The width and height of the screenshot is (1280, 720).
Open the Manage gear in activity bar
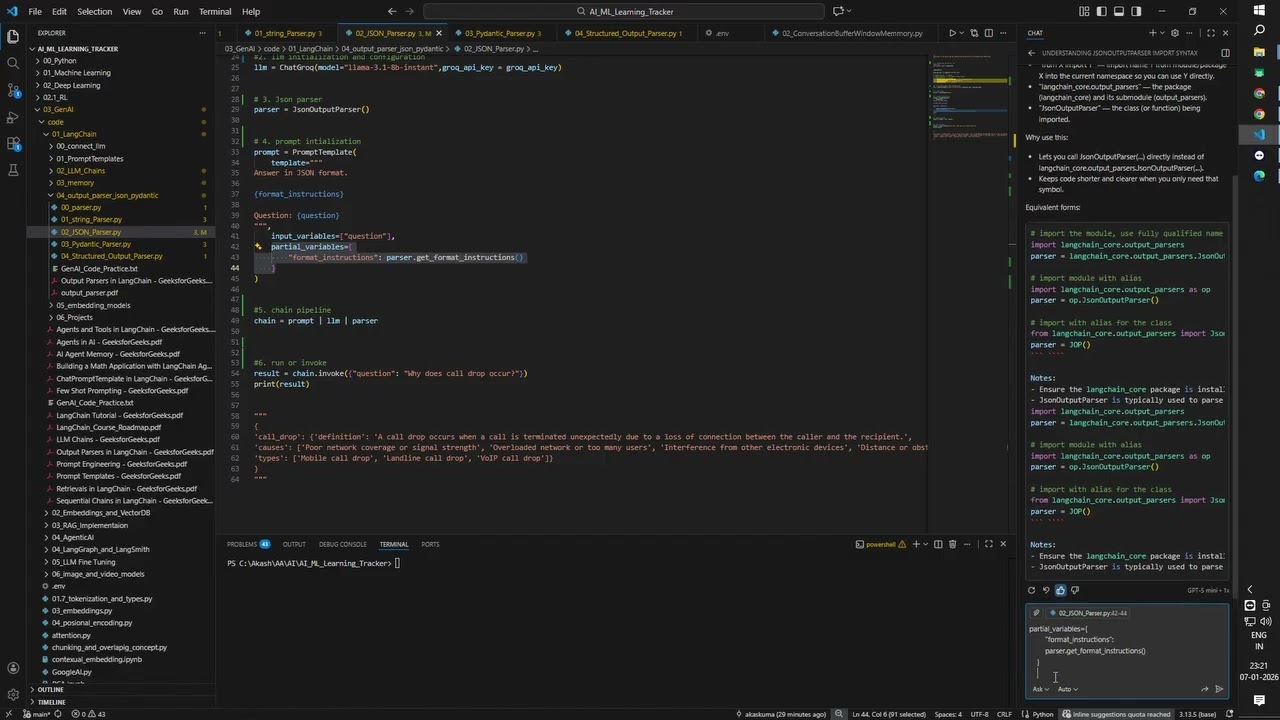(x=13, y=694)
